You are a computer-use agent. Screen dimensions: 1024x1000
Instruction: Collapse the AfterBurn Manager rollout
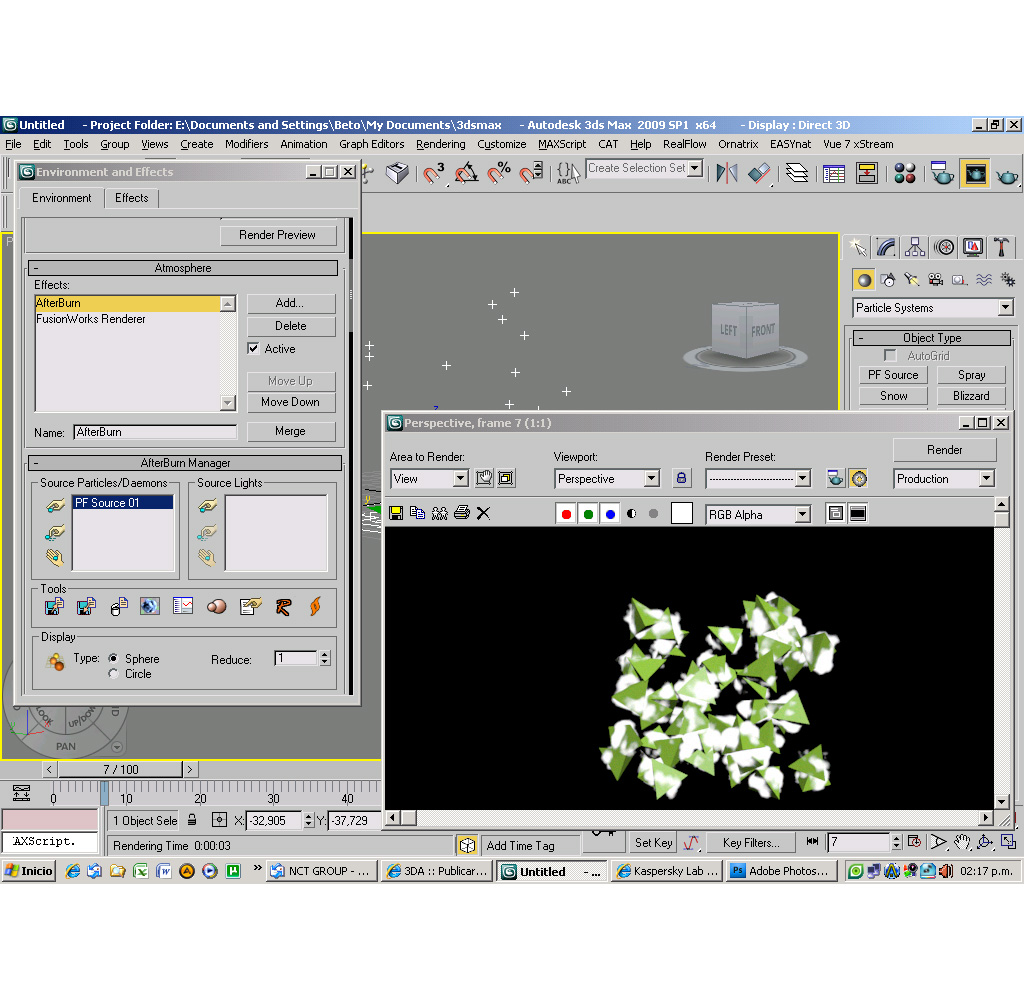point(185,463)
